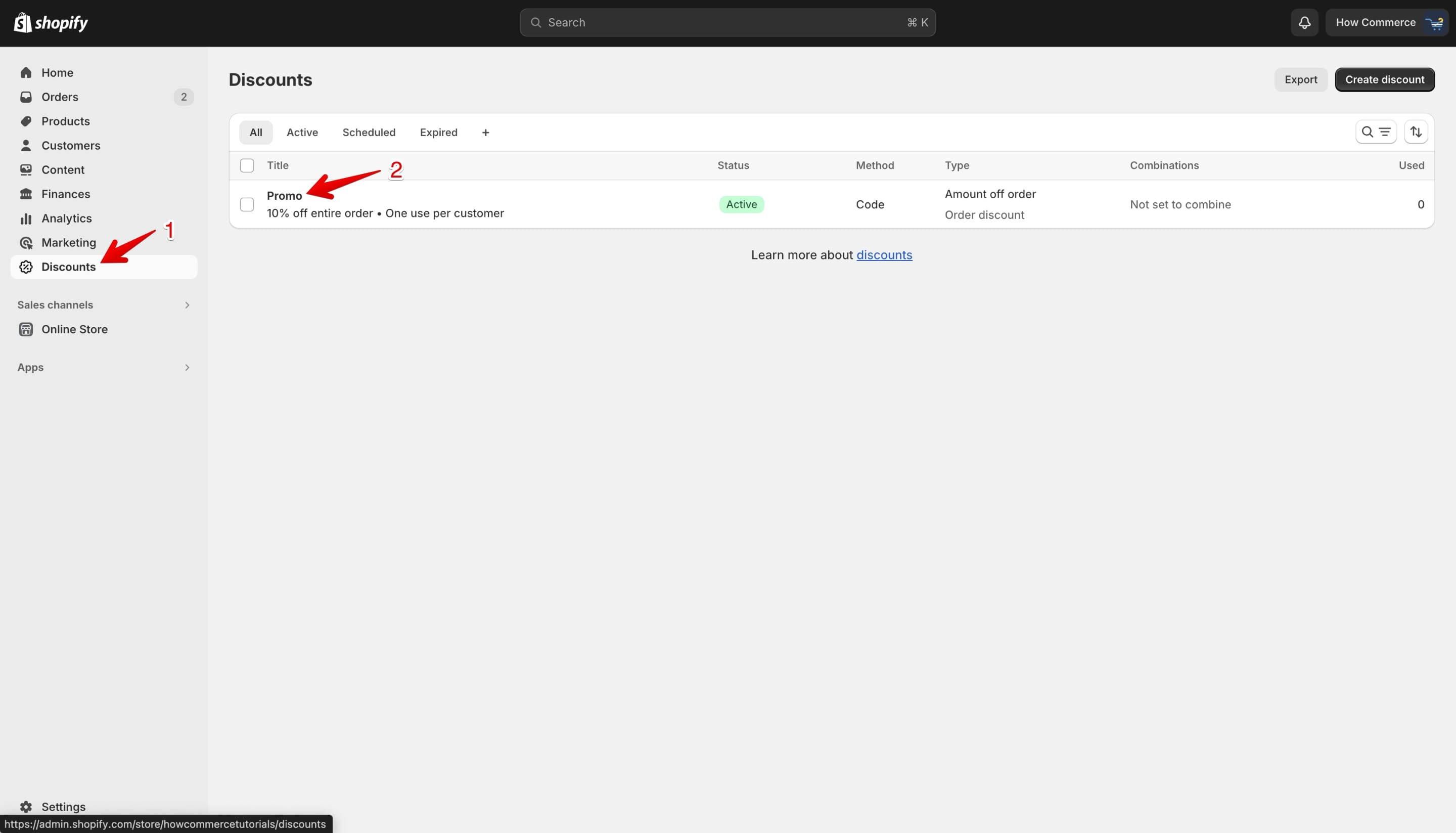This screenshot has width=1456, height=833.
Task: Click the Shopify logo
Action: 51,23
